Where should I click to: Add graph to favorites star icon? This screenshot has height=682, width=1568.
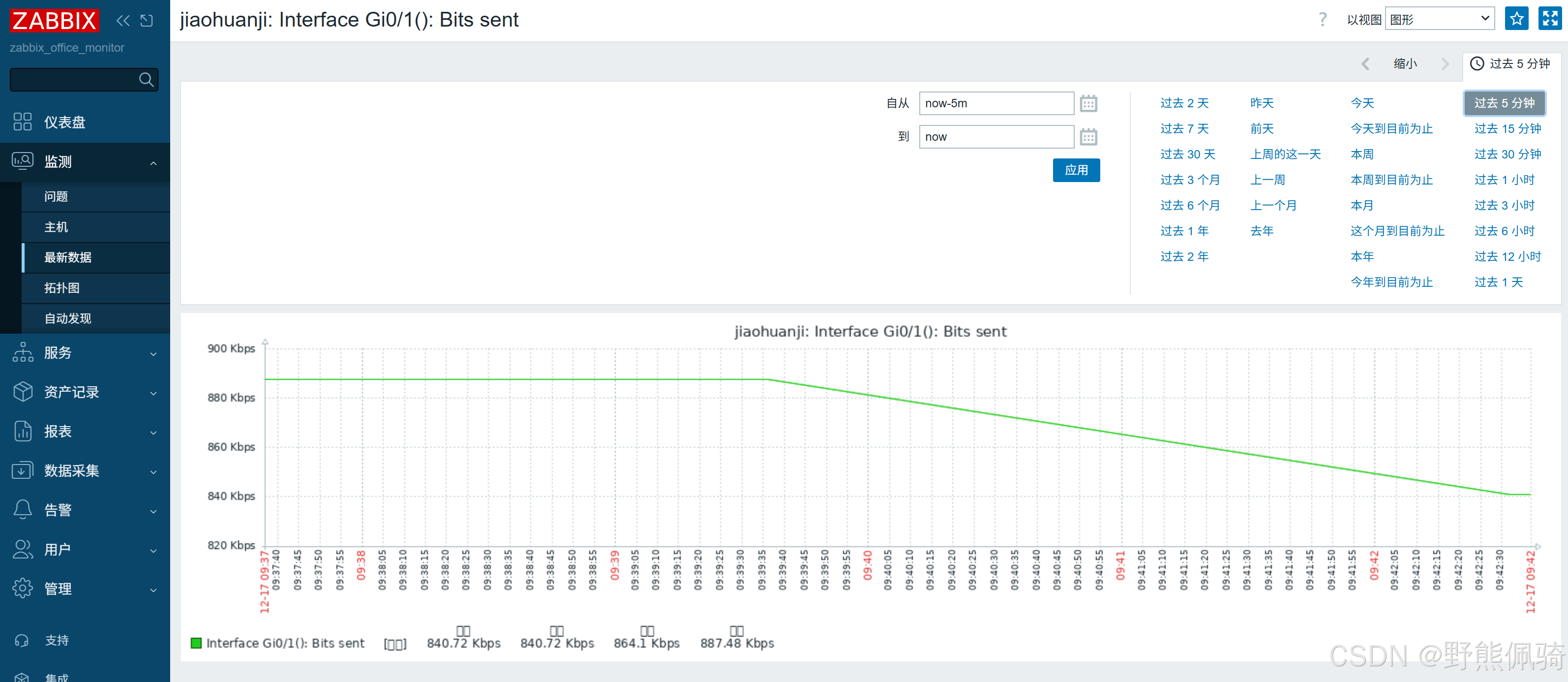pos(1516,19)
